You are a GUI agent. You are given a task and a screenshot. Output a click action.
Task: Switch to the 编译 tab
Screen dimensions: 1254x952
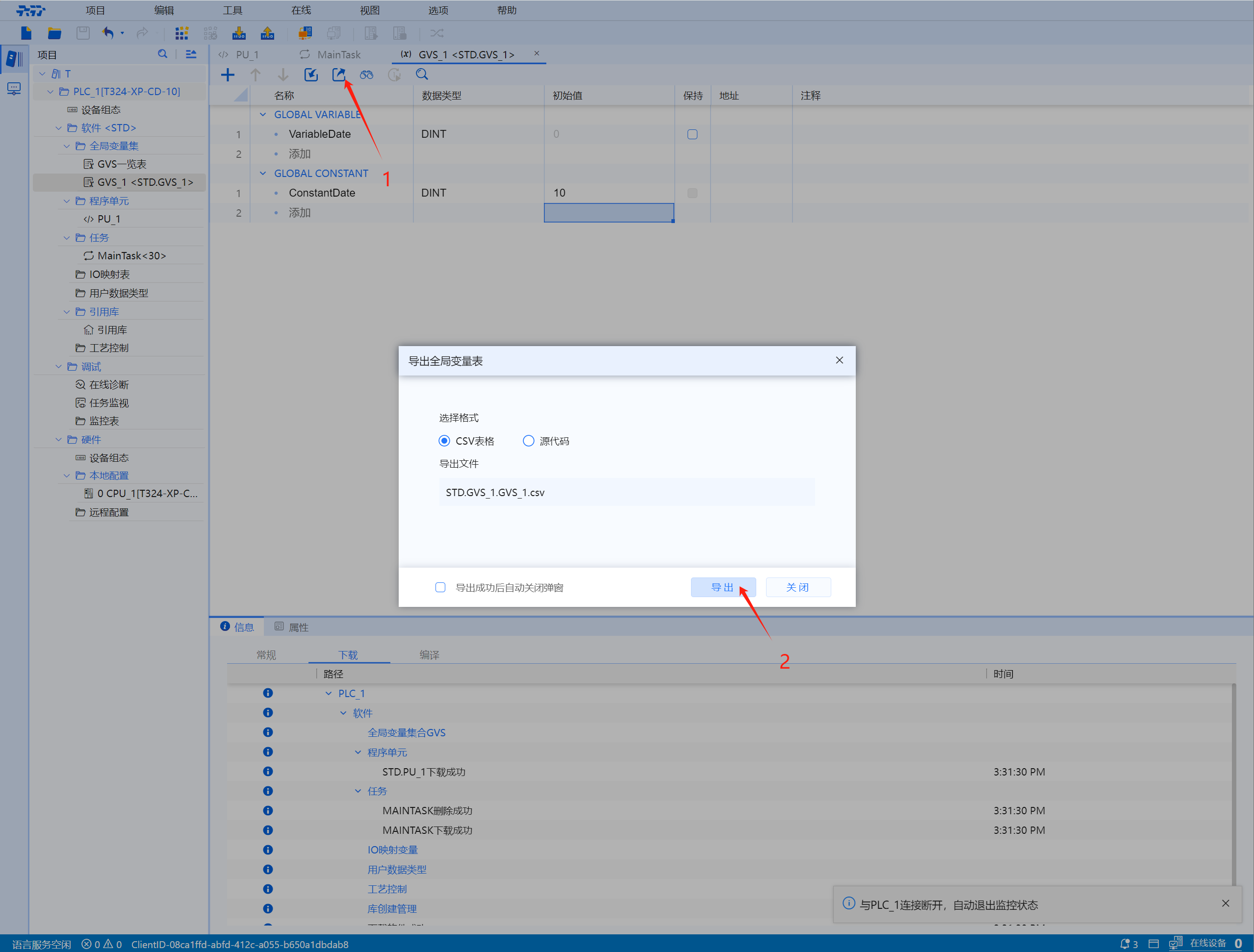click(x=429, y=654)
